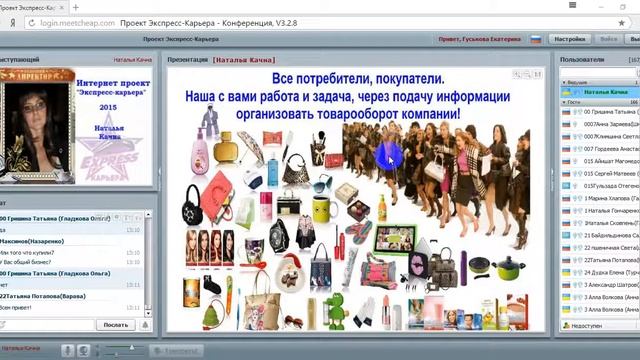Click the presentation slide image
Screen dimensions: 640x360
pyautogui.click(x=356, y=199)
